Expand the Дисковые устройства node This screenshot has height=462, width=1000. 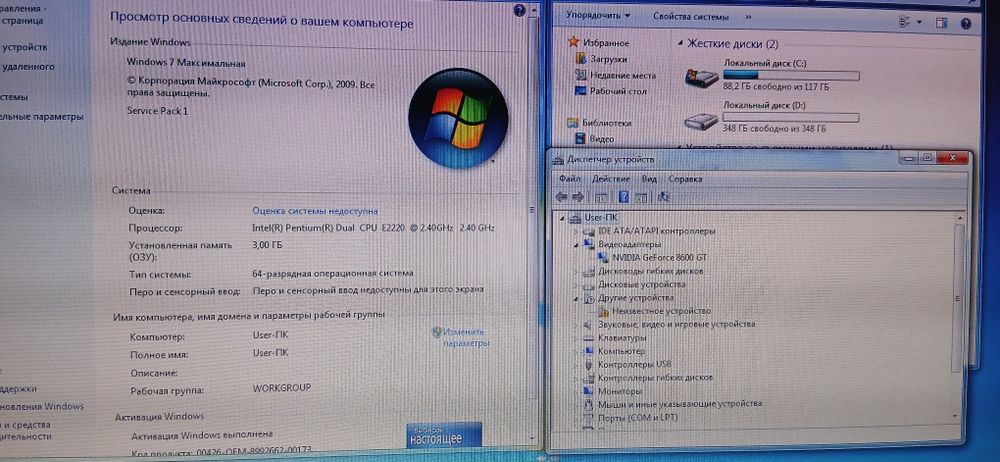coord(577,285)
